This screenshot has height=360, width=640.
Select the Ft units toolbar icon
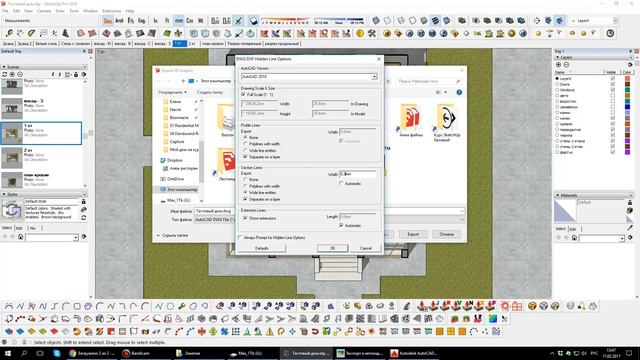(x=167, y=20)
